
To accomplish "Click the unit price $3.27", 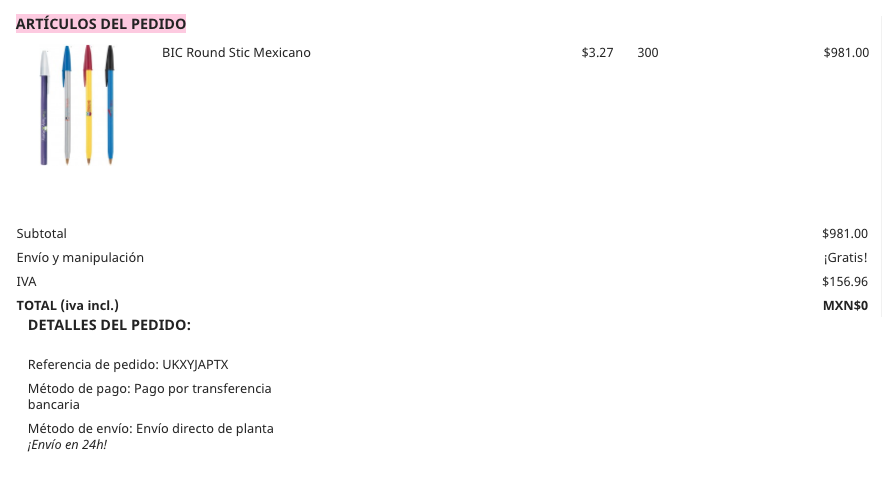I will point(597,52).
